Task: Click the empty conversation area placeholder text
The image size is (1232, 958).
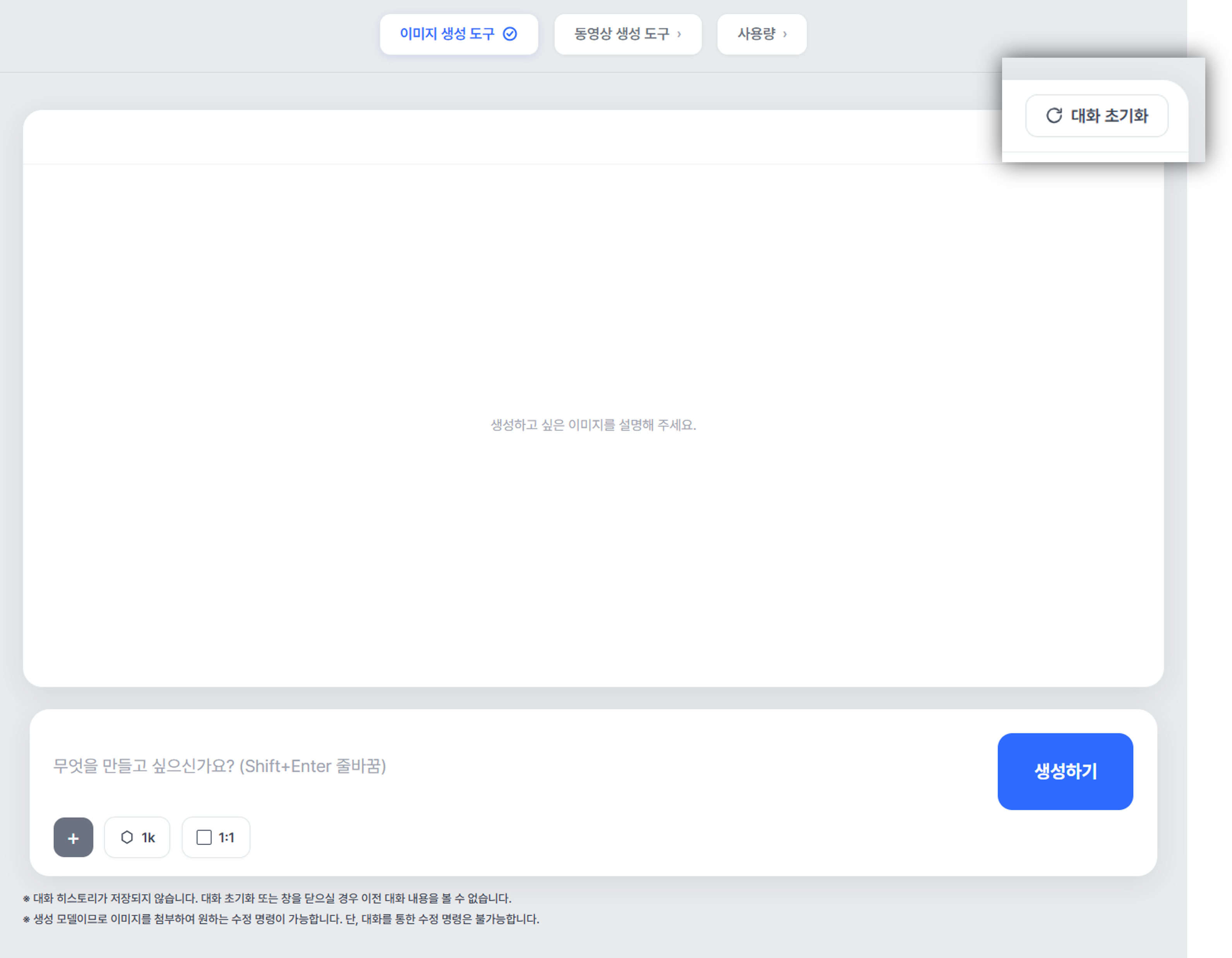Action: pos(593,425)
